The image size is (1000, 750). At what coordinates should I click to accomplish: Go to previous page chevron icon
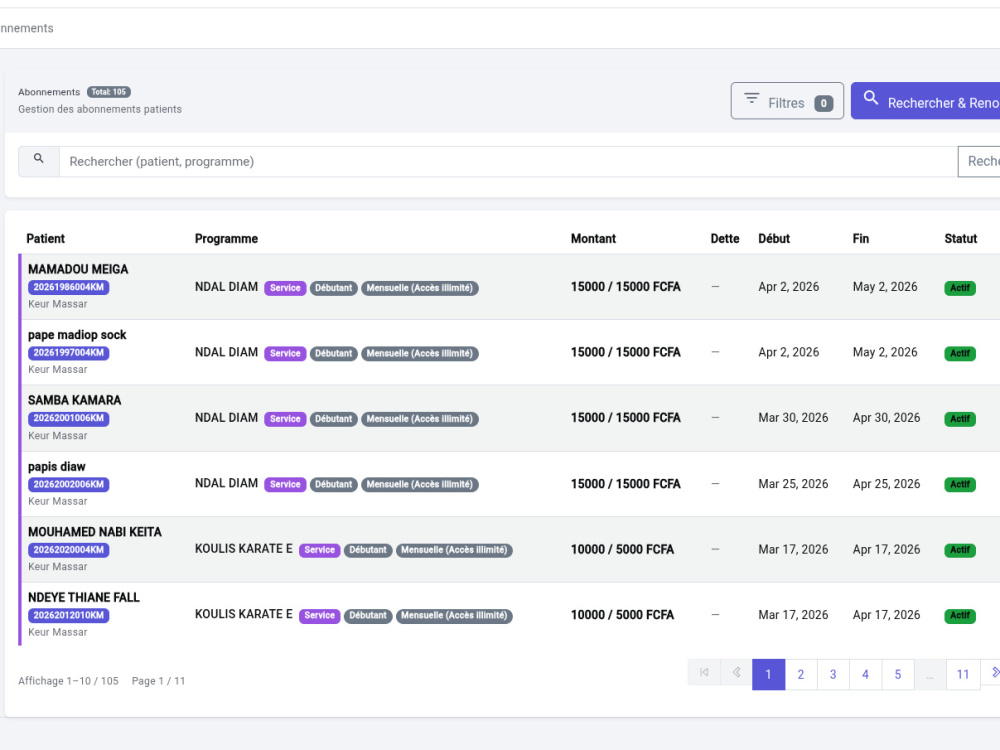(737, 673)
